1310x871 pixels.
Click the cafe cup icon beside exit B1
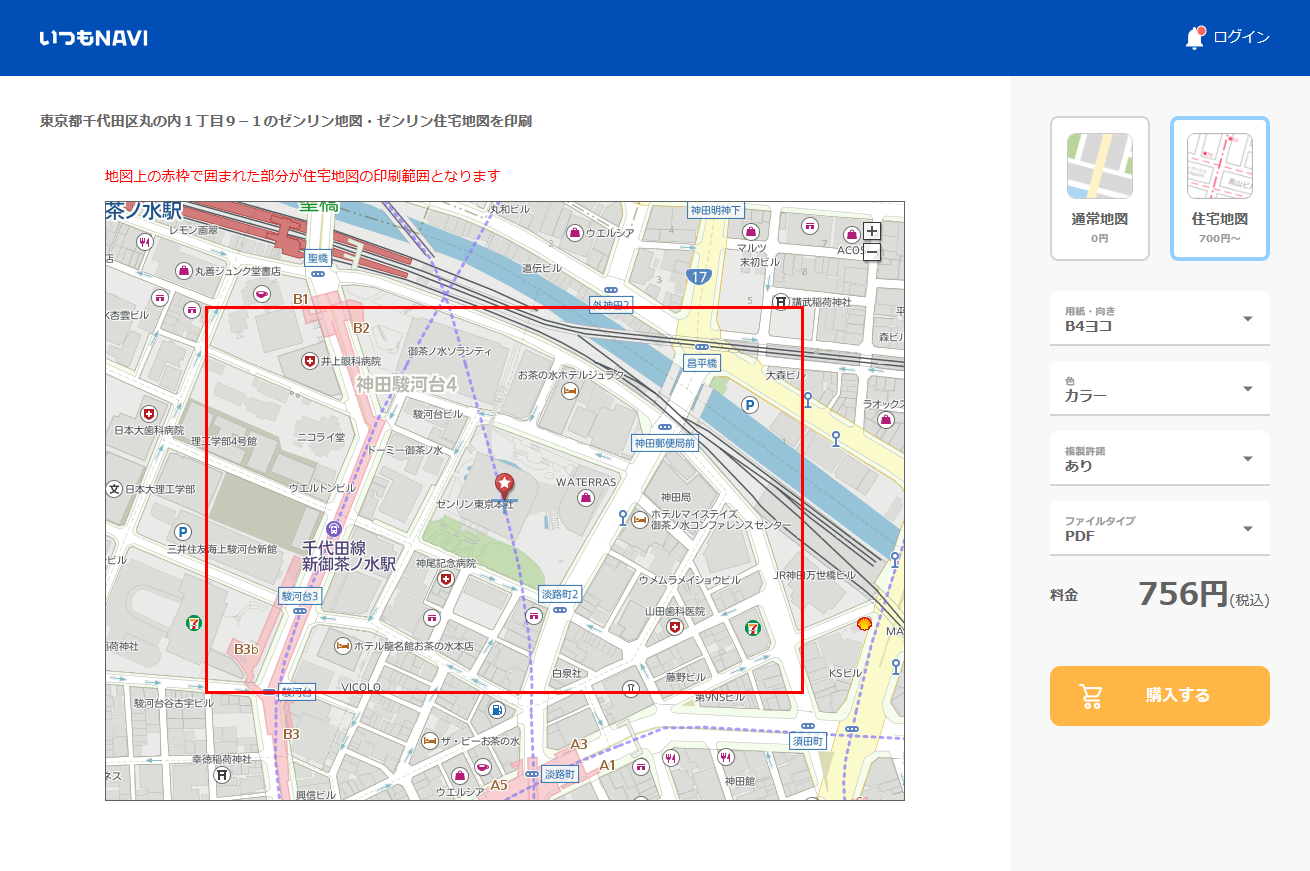pyautogui.click(x=262, y=294)
